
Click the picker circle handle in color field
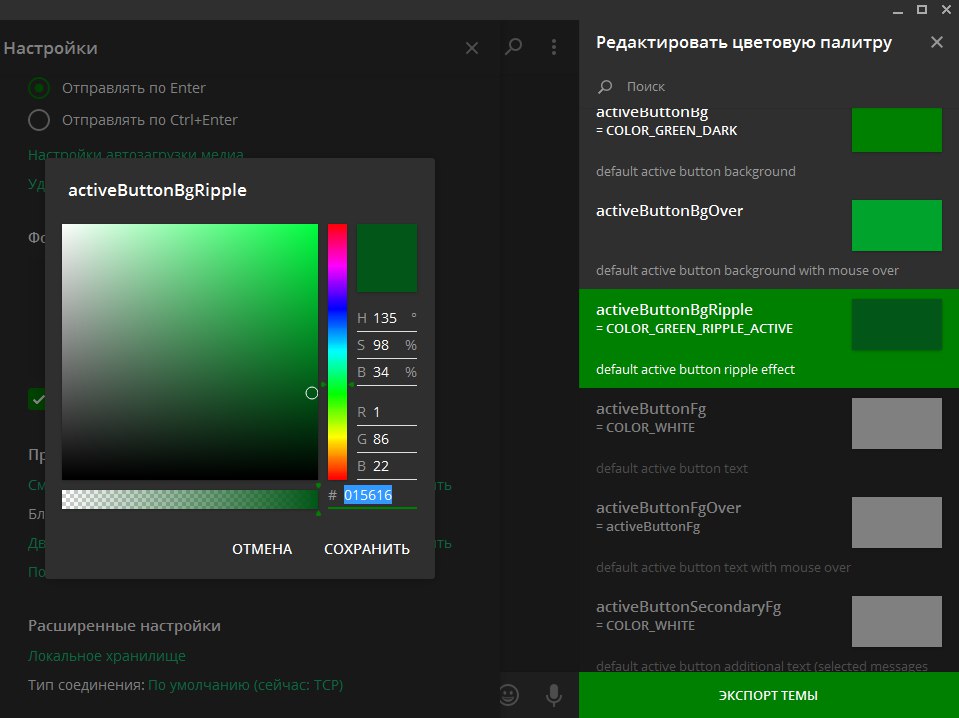[x=312, y=393]
